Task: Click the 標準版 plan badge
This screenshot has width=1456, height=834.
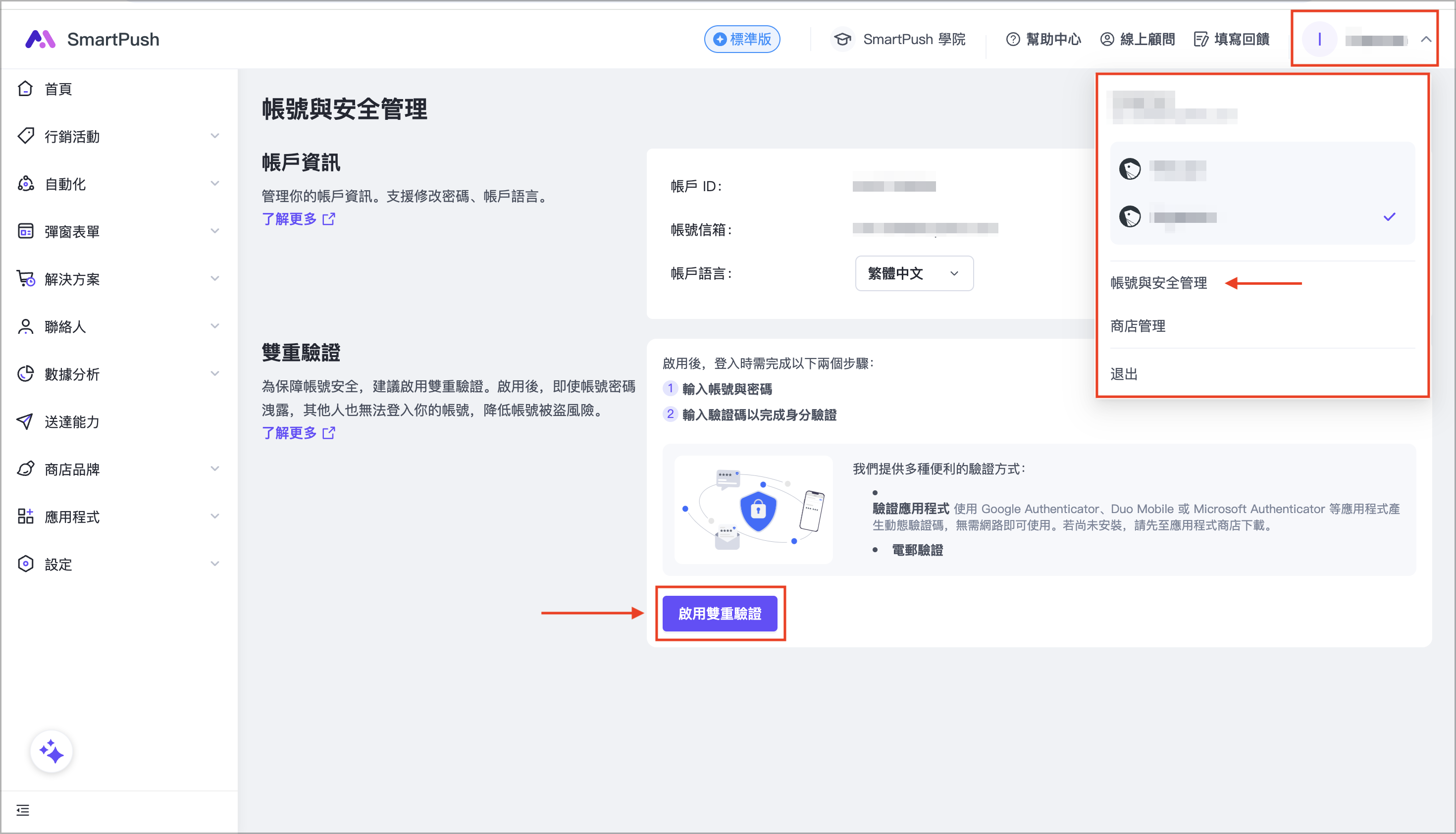Action: (x=742, y=39)
